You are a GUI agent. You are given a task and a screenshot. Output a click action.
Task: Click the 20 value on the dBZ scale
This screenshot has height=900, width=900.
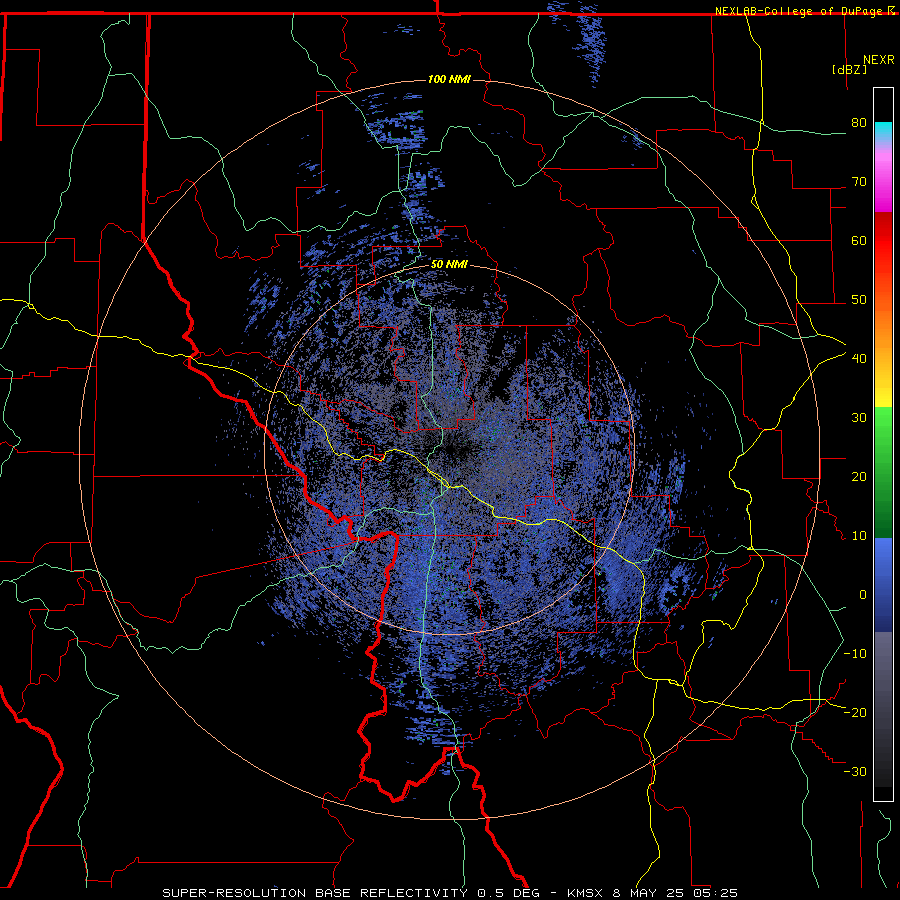click(859, 476)
